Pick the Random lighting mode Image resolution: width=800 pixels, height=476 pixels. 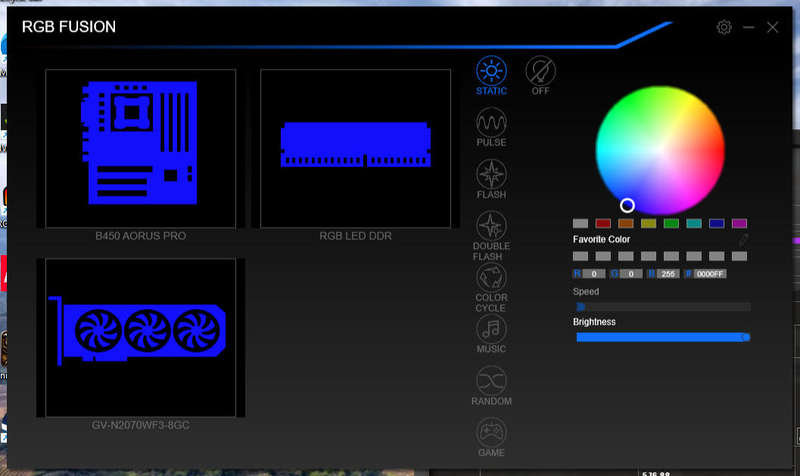[491, 381]
